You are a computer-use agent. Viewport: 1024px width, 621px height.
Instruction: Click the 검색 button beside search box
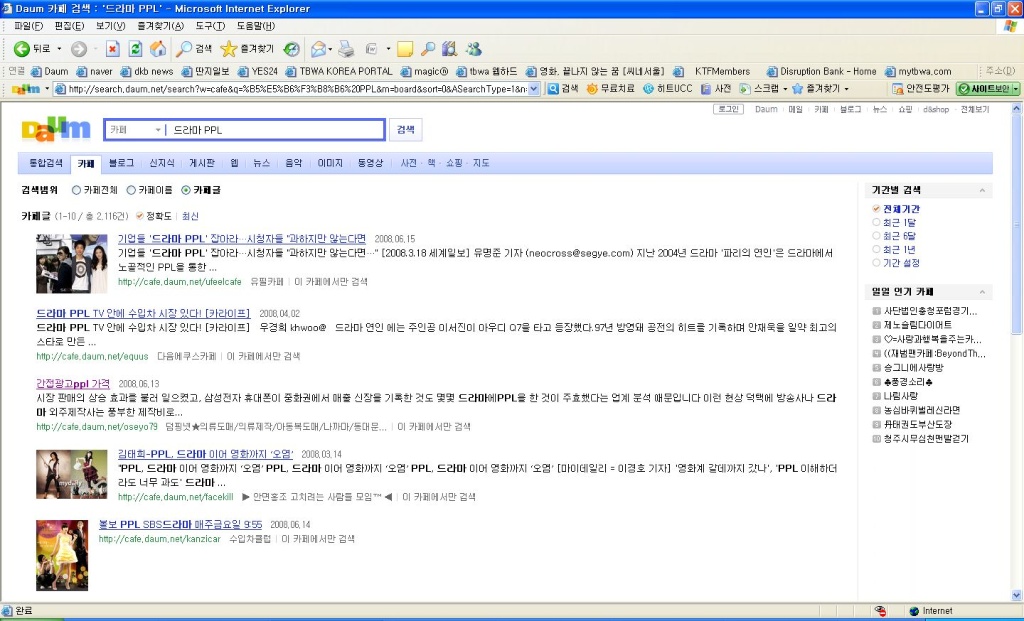coord(406,129)
